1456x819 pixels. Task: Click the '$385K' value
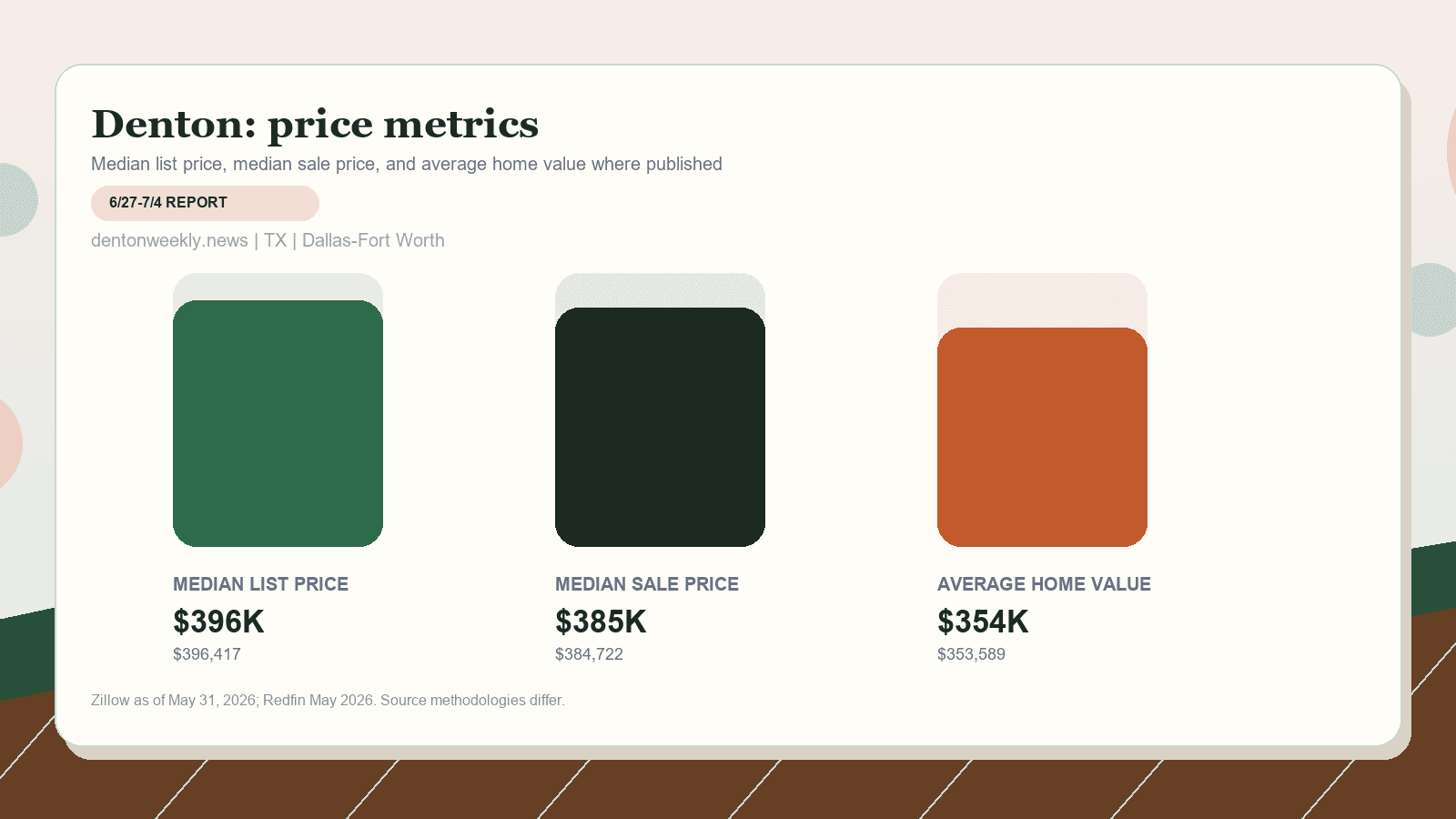[601, 622]
